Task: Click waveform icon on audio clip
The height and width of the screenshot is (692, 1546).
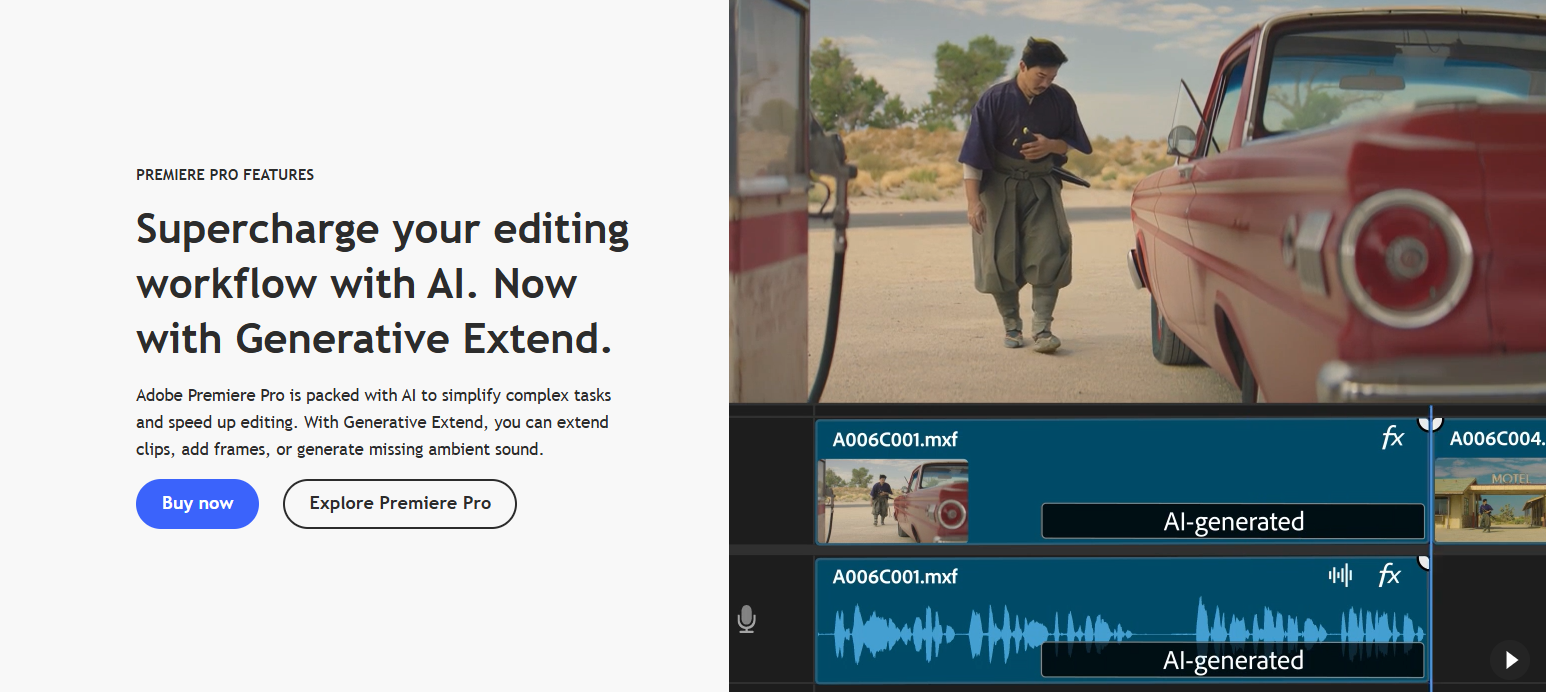Action: tap(1340, 575)
